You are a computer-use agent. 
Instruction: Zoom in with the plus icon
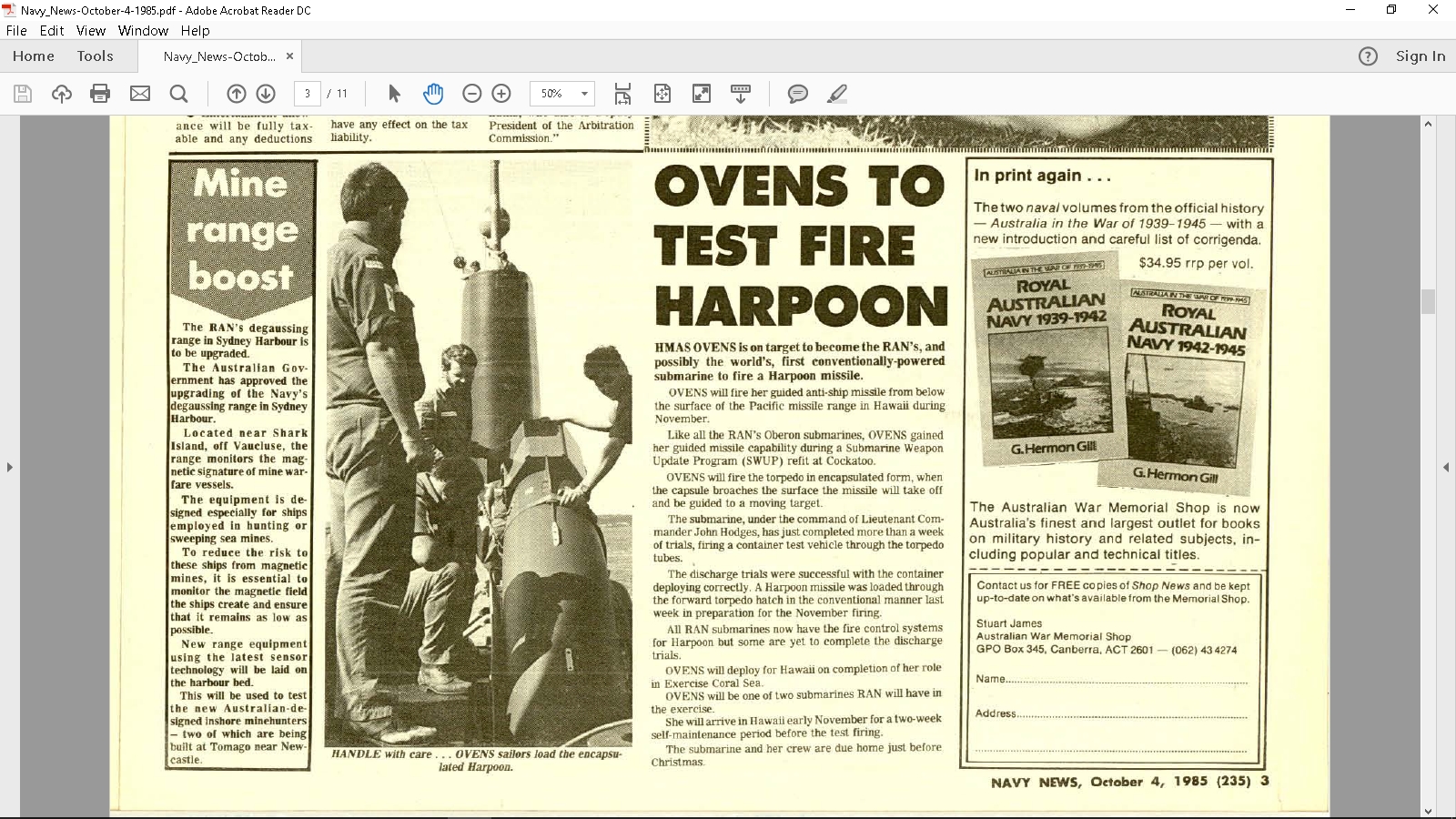tap(501, 94)
